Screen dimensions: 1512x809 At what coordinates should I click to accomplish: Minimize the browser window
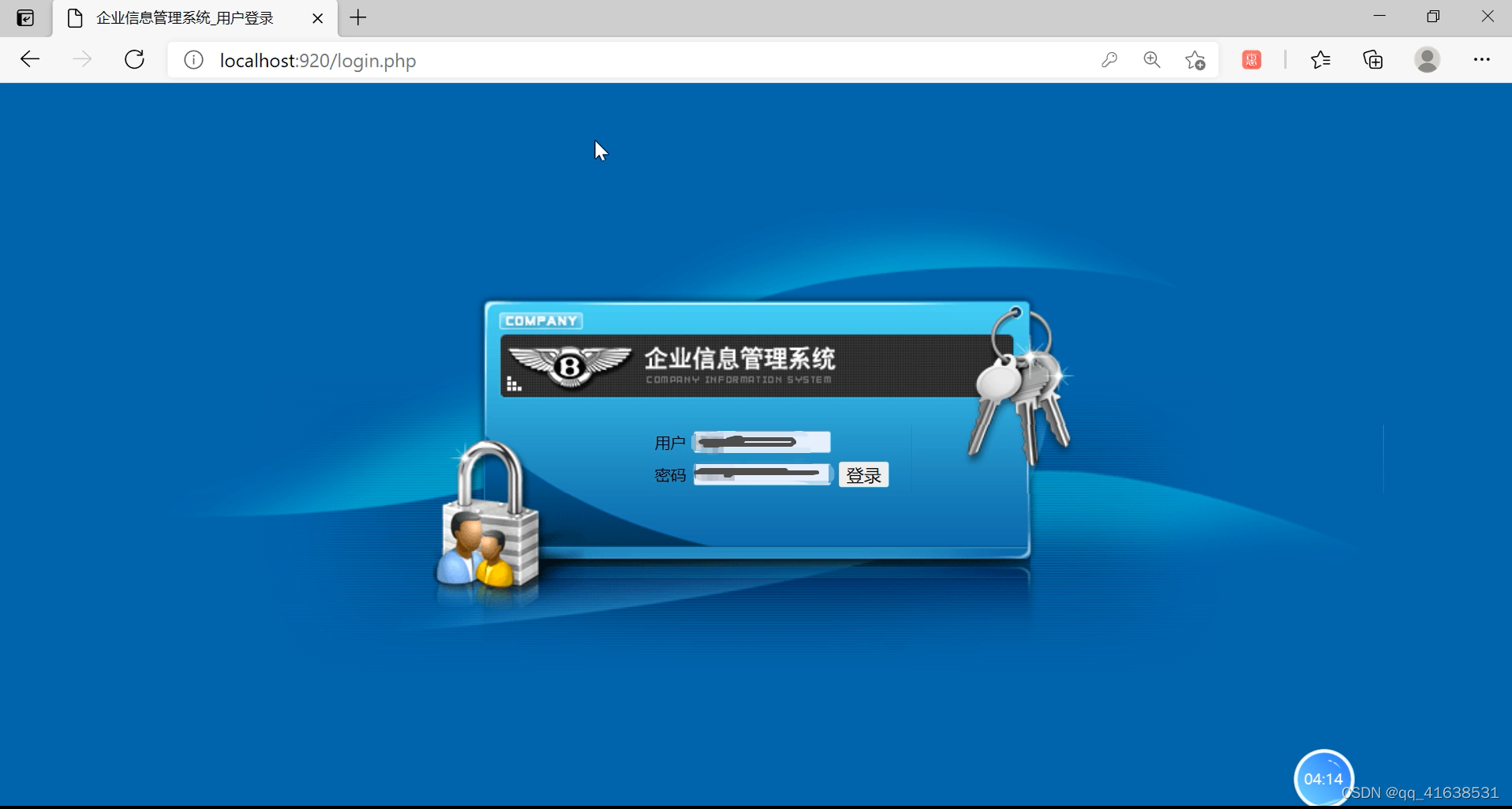[1379, 17]
